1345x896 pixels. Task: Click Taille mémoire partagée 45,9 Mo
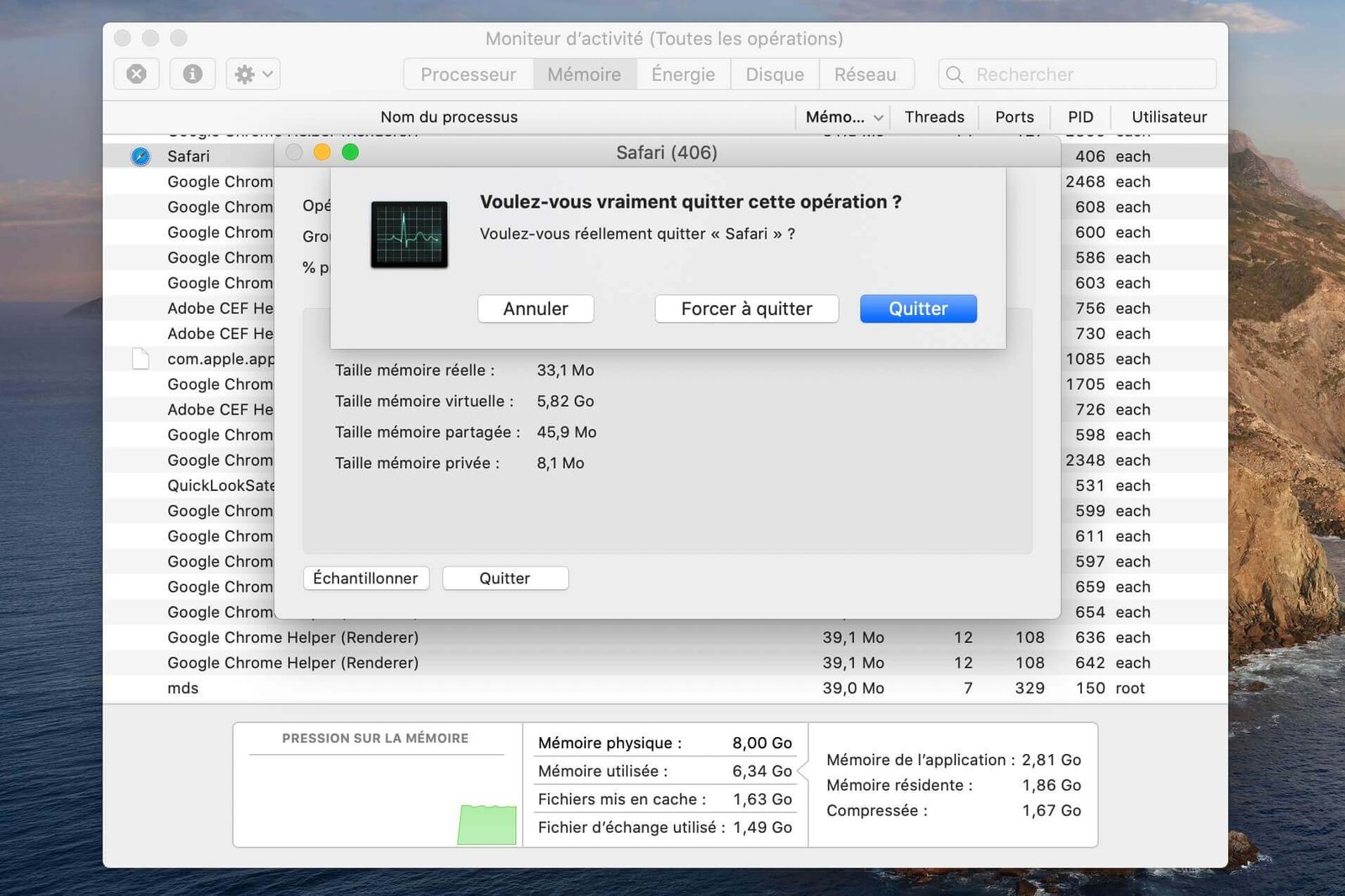click(x=466, y=433)
